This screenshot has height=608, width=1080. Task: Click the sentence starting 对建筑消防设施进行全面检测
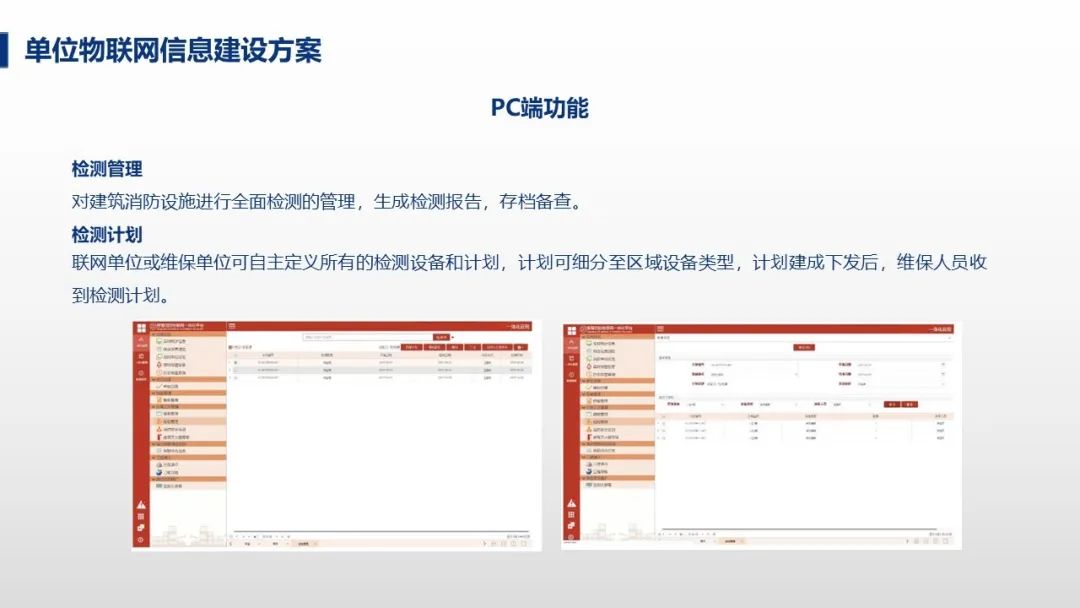pyautogui.click(x=329, y=202)
